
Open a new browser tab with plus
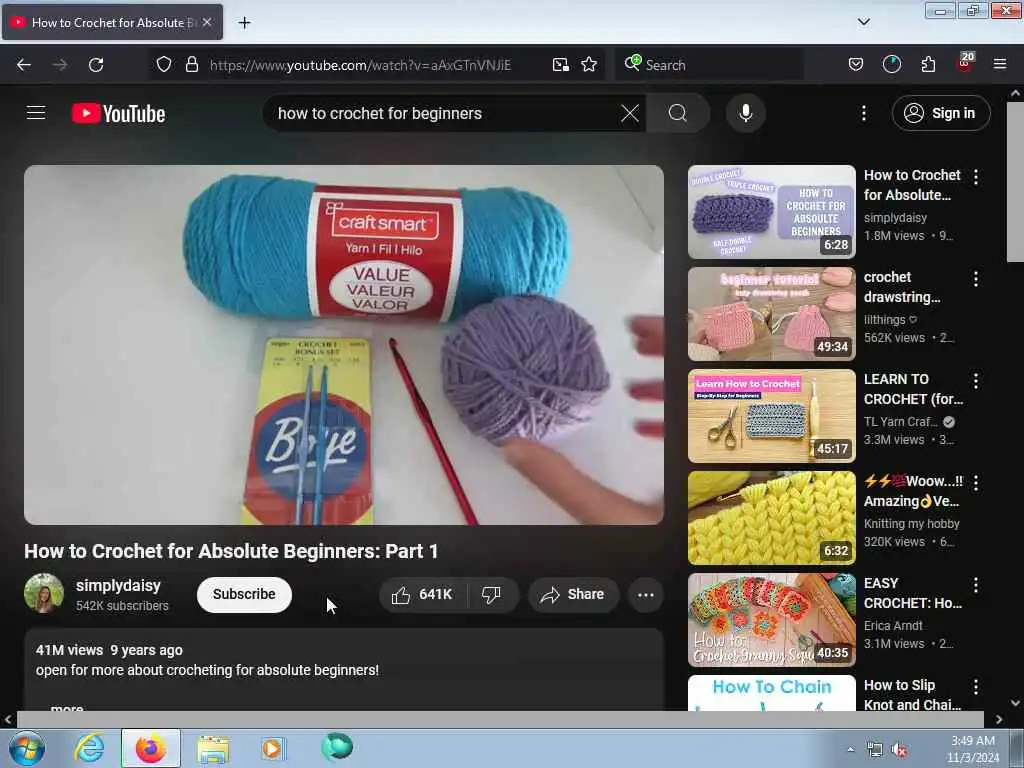(x=244, y=23)
